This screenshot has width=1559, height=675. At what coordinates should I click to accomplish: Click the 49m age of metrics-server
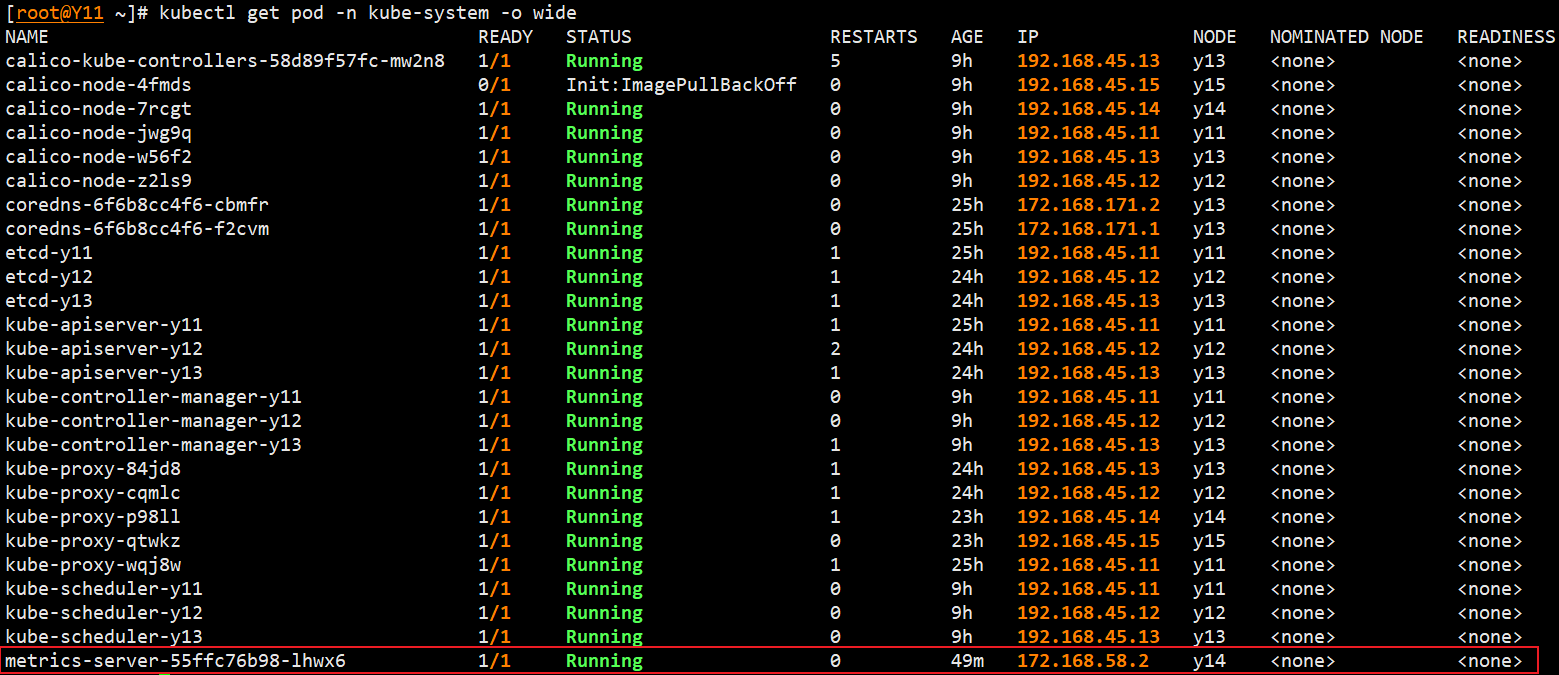[967, 661]
